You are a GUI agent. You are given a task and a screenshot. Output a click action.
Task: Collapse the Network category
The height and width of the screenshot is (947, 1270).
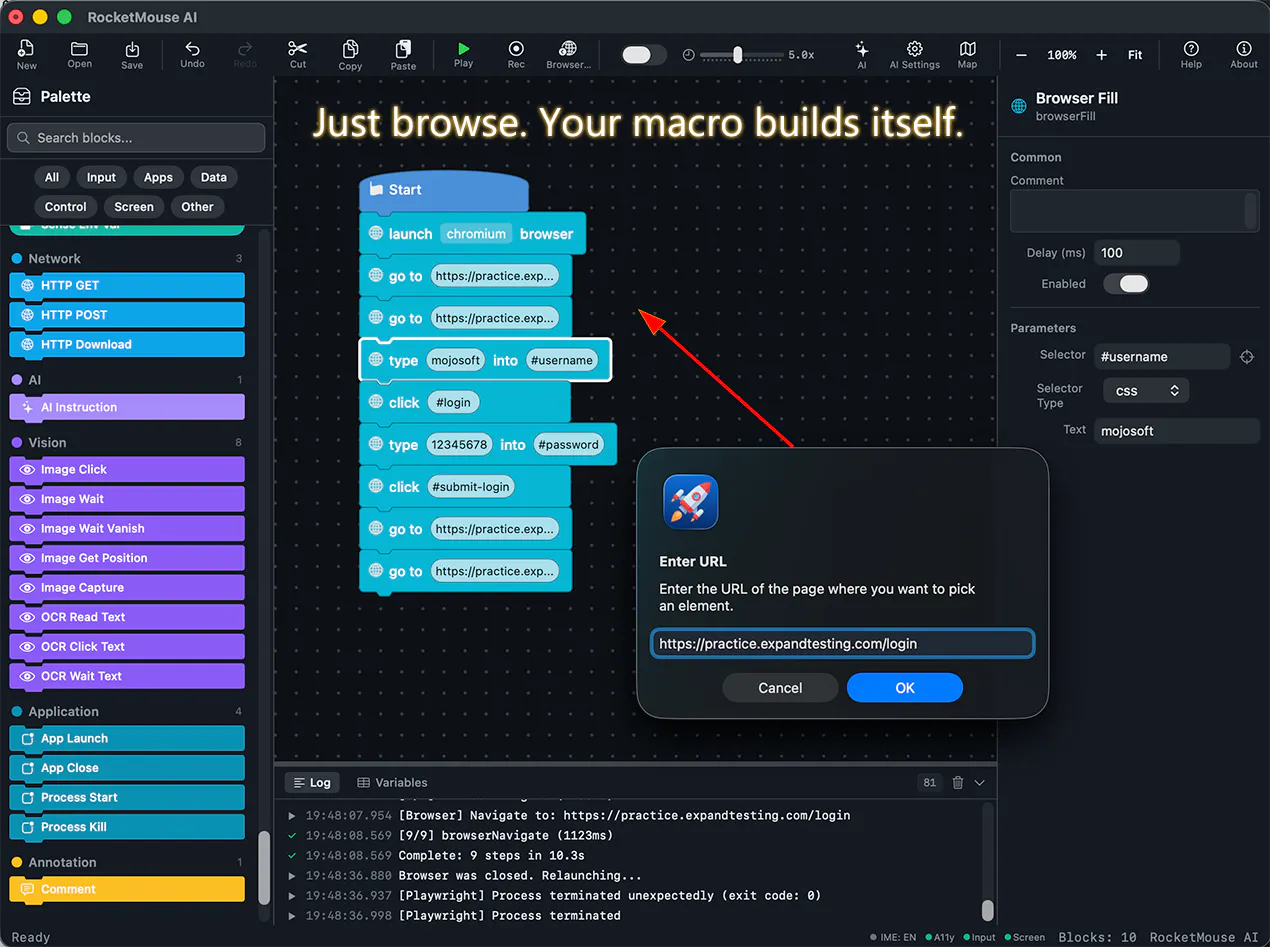pyautogui.click(x=127, y=258)
